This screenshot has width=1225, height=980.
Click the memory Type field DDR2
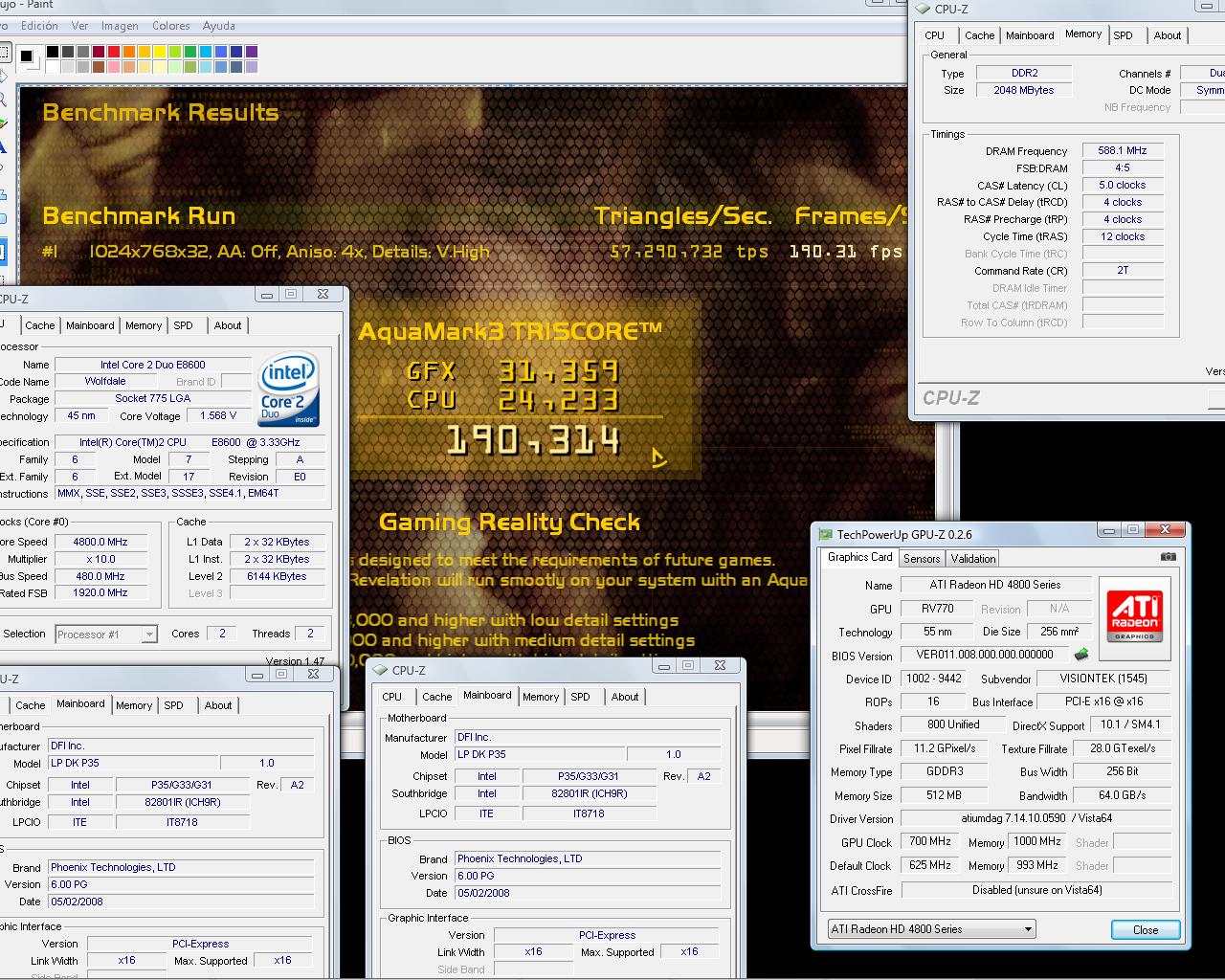pos(1024,73)
